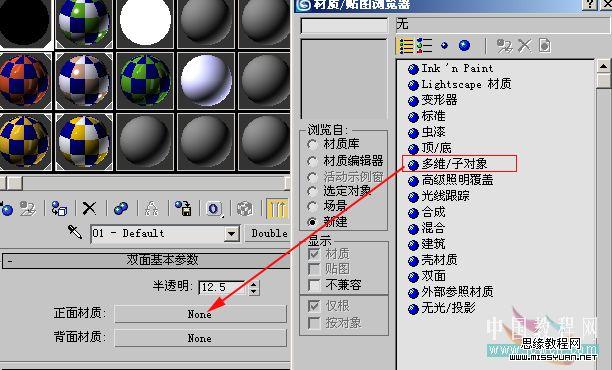Viewport: 612px width, 370px height.
Task: Click Assign Material to Selection icon
Action: pyautogui.click(x=59, y=209)
